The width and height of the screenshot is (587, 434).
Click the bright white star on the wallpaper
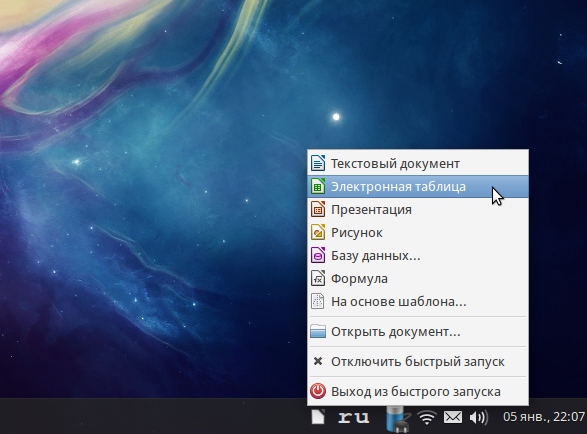pos(336,117)
